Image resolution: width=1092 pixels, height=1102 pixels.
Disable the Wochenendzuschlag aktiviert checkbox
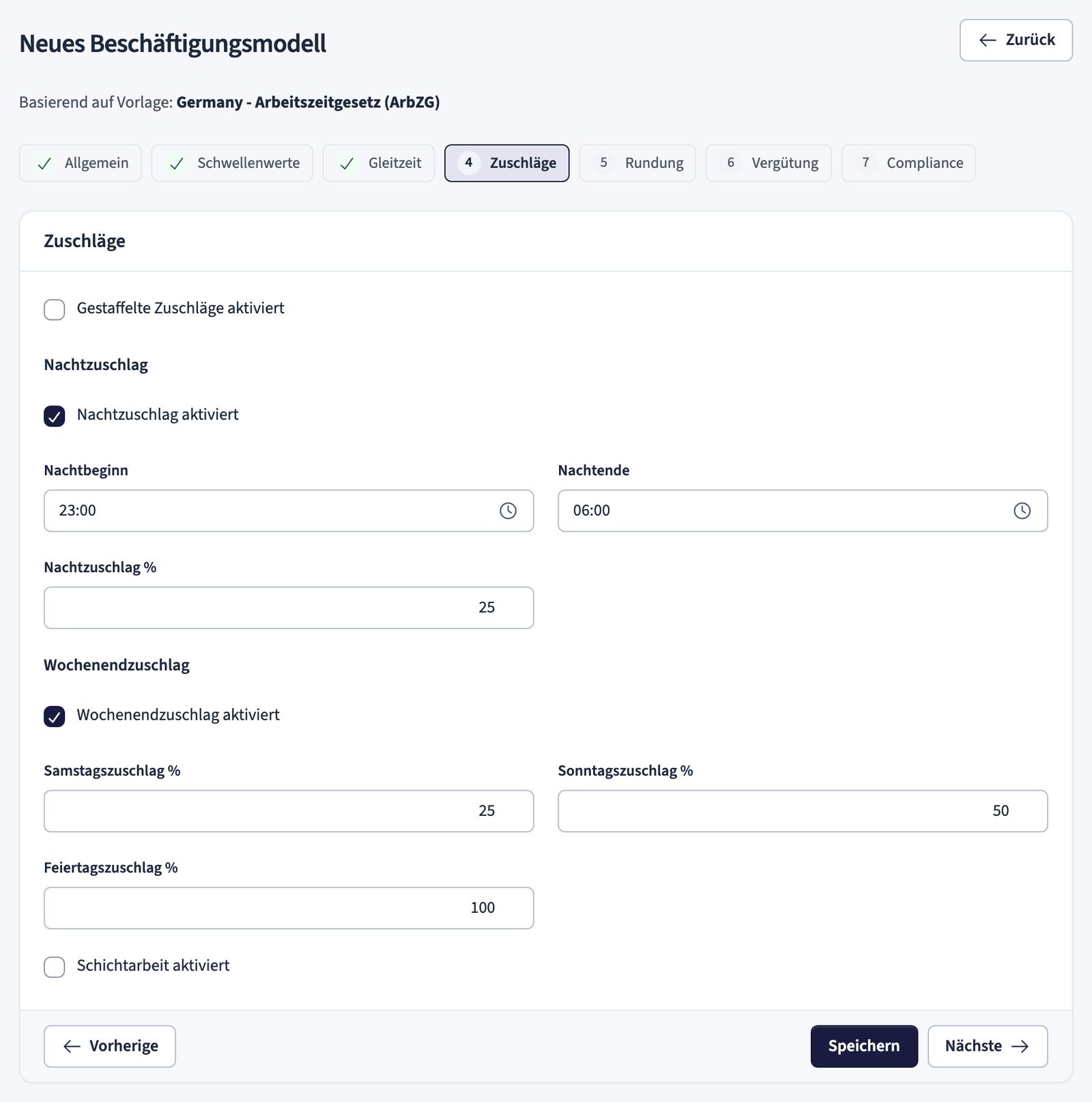pos(55,716)
